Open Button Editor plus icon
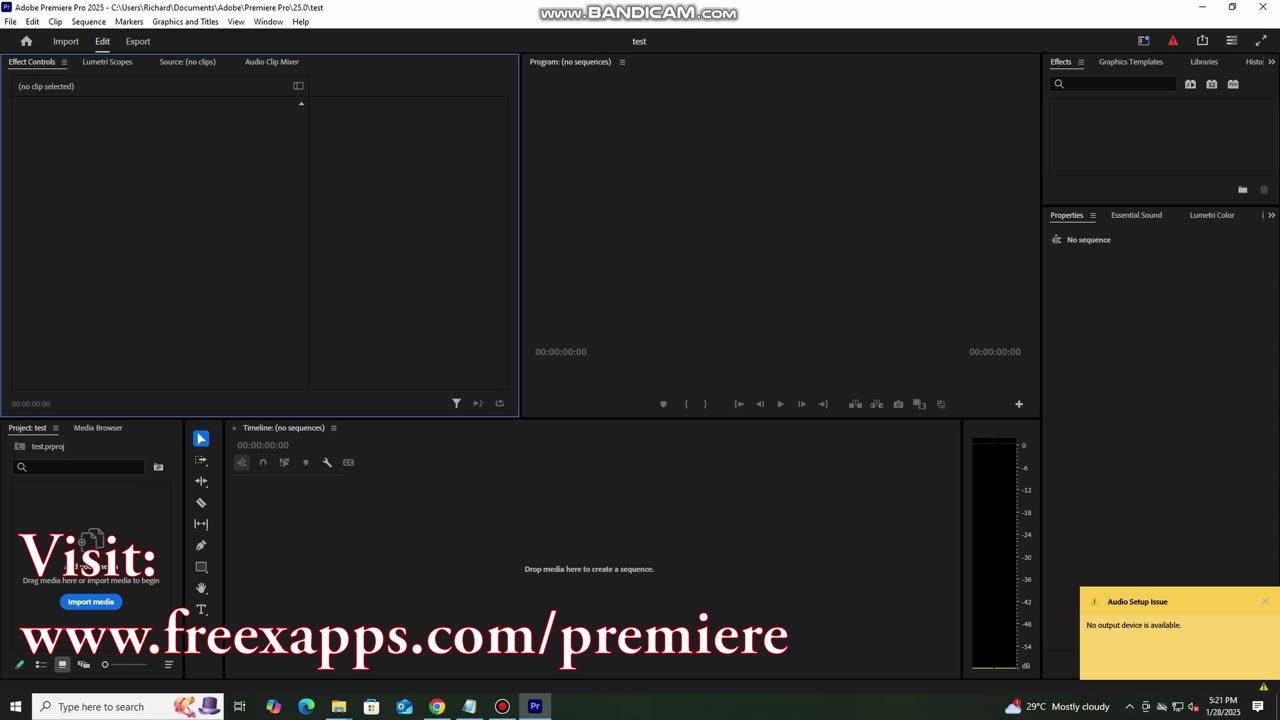1280x720 pixels. pos(1019,404)
